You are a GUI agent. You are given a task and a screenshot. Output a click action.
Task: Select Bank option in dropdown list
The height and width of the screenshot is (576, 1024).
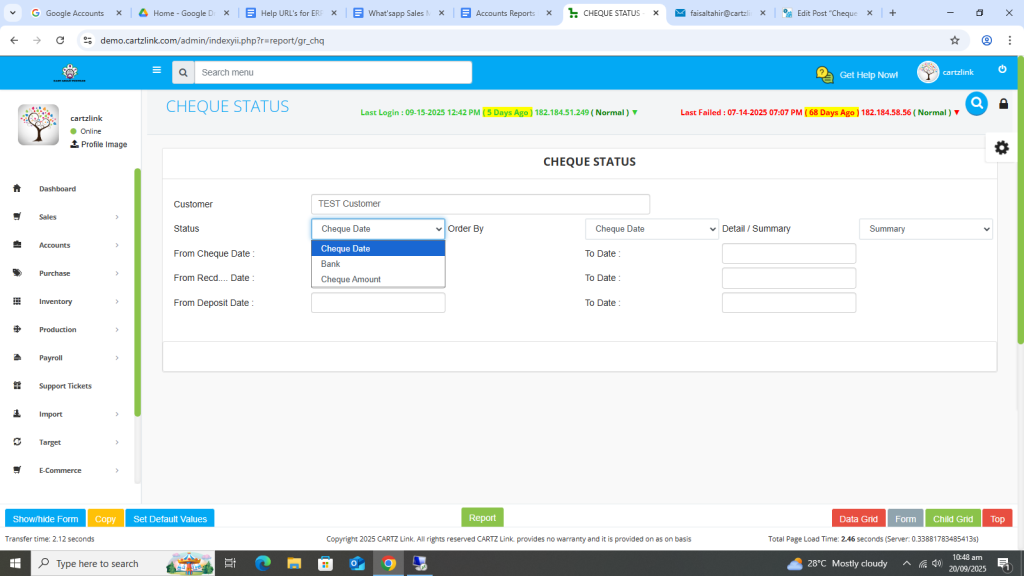pos(331,264)
